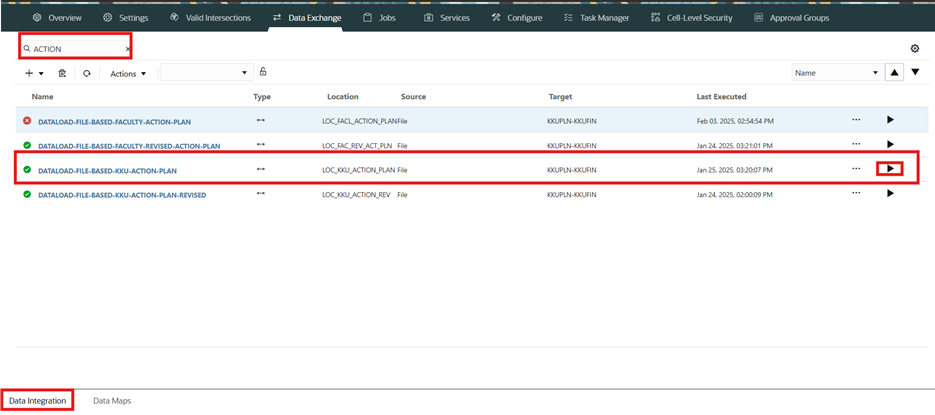The image size is (935, 415).
Task: Open DATALOAD-FILE-BASED-KKU-ACTION-PLAN-REVISED link
Action: 122,195
